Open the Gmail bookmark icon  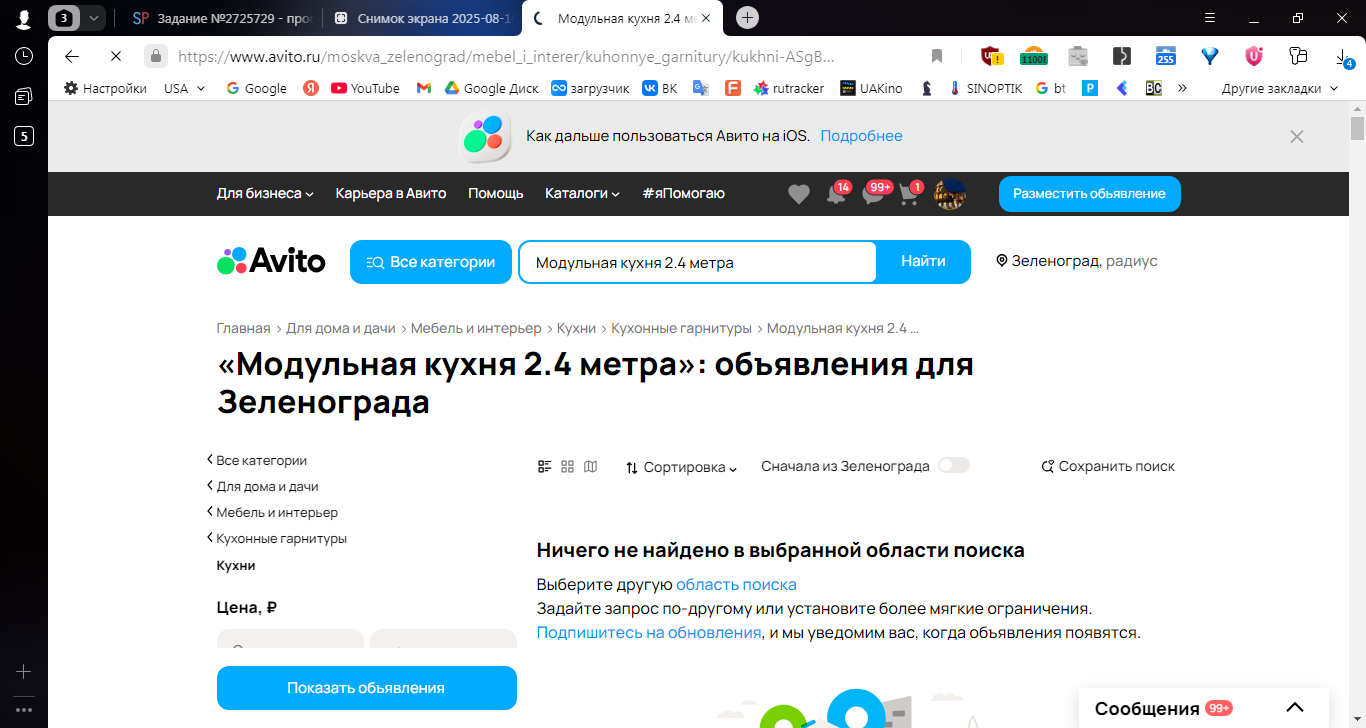click(x=424, y=88)
